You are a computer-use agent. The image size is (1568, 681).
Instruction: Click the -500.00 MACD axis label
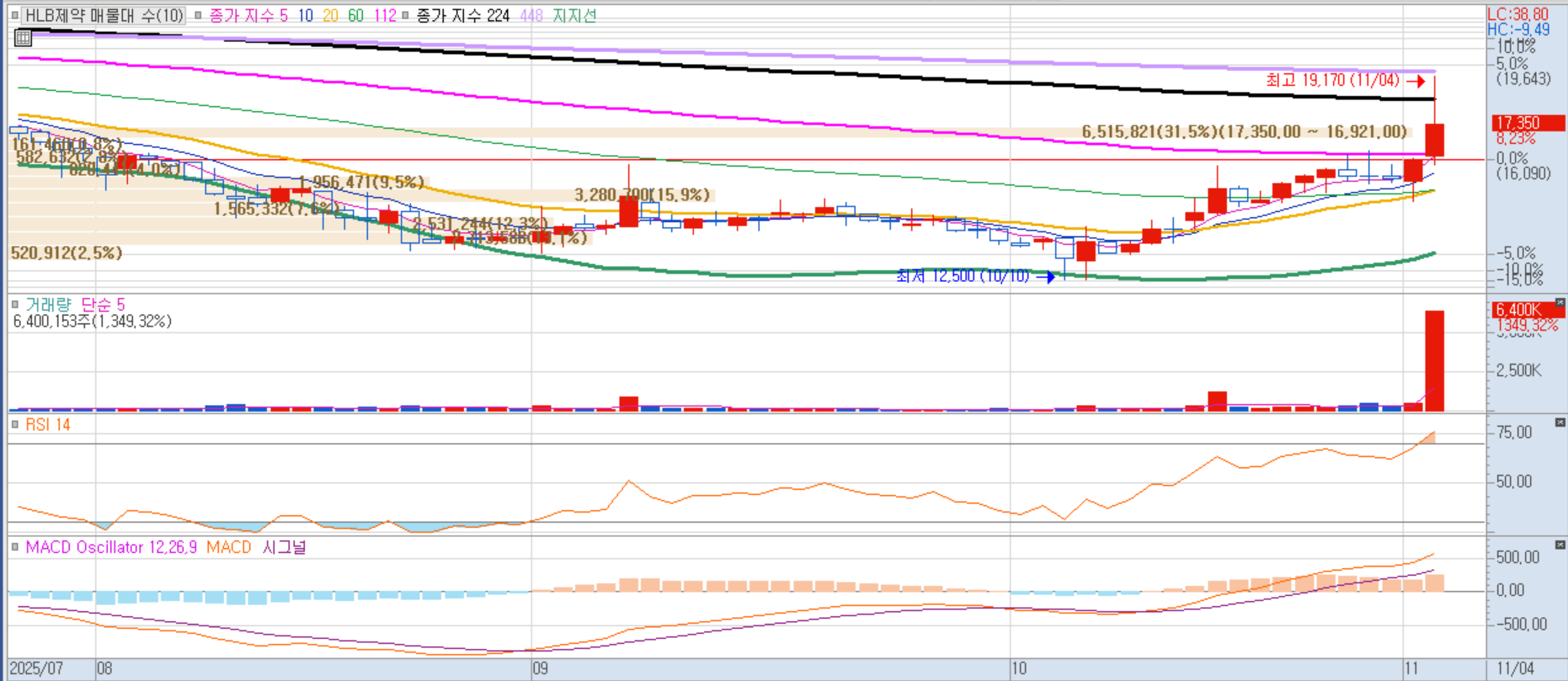pyautogui.click(x=1521, y=624)
